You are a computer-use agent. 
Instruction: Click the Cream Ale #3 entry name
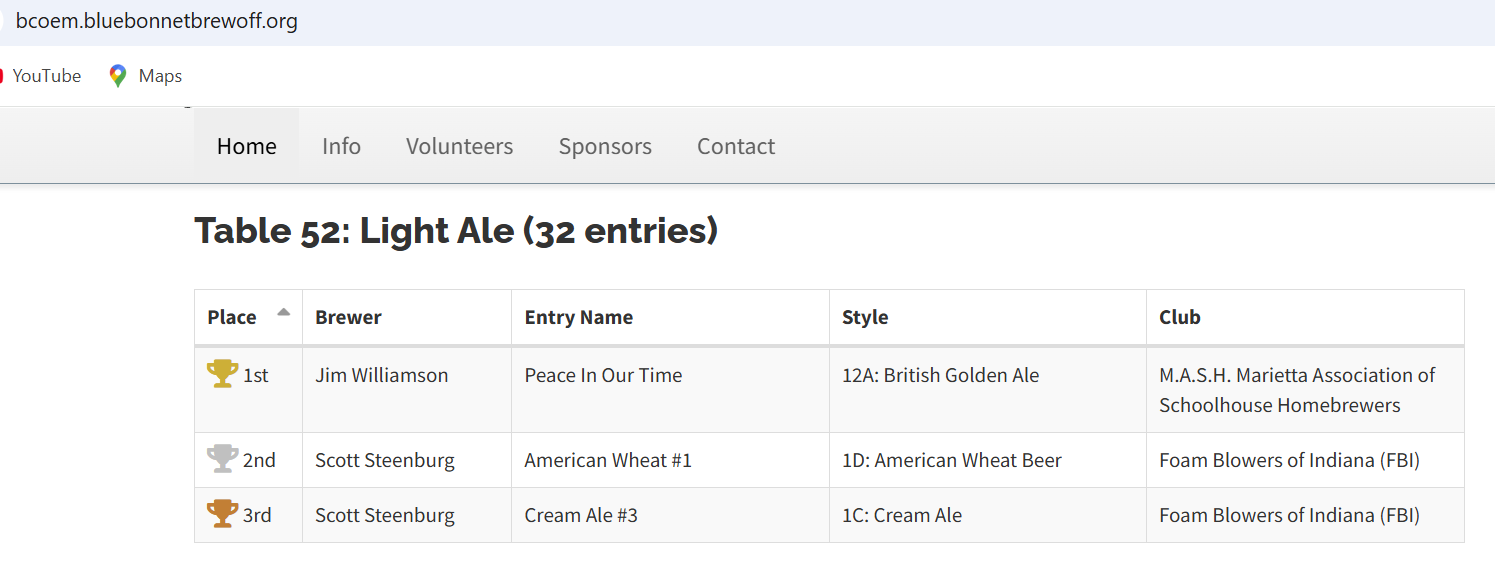click(x=580, y=515)
